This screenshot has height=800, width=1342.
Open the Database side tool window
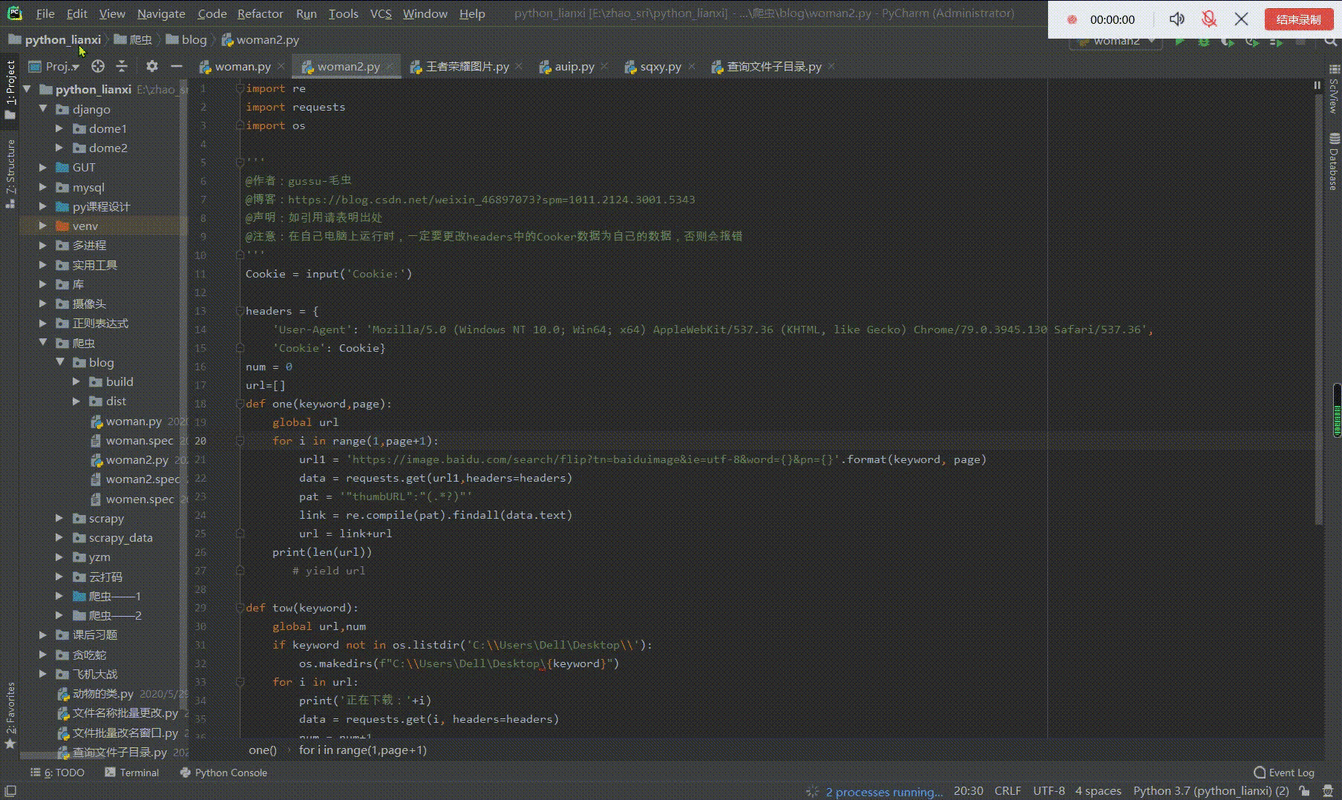point(1333,162)
